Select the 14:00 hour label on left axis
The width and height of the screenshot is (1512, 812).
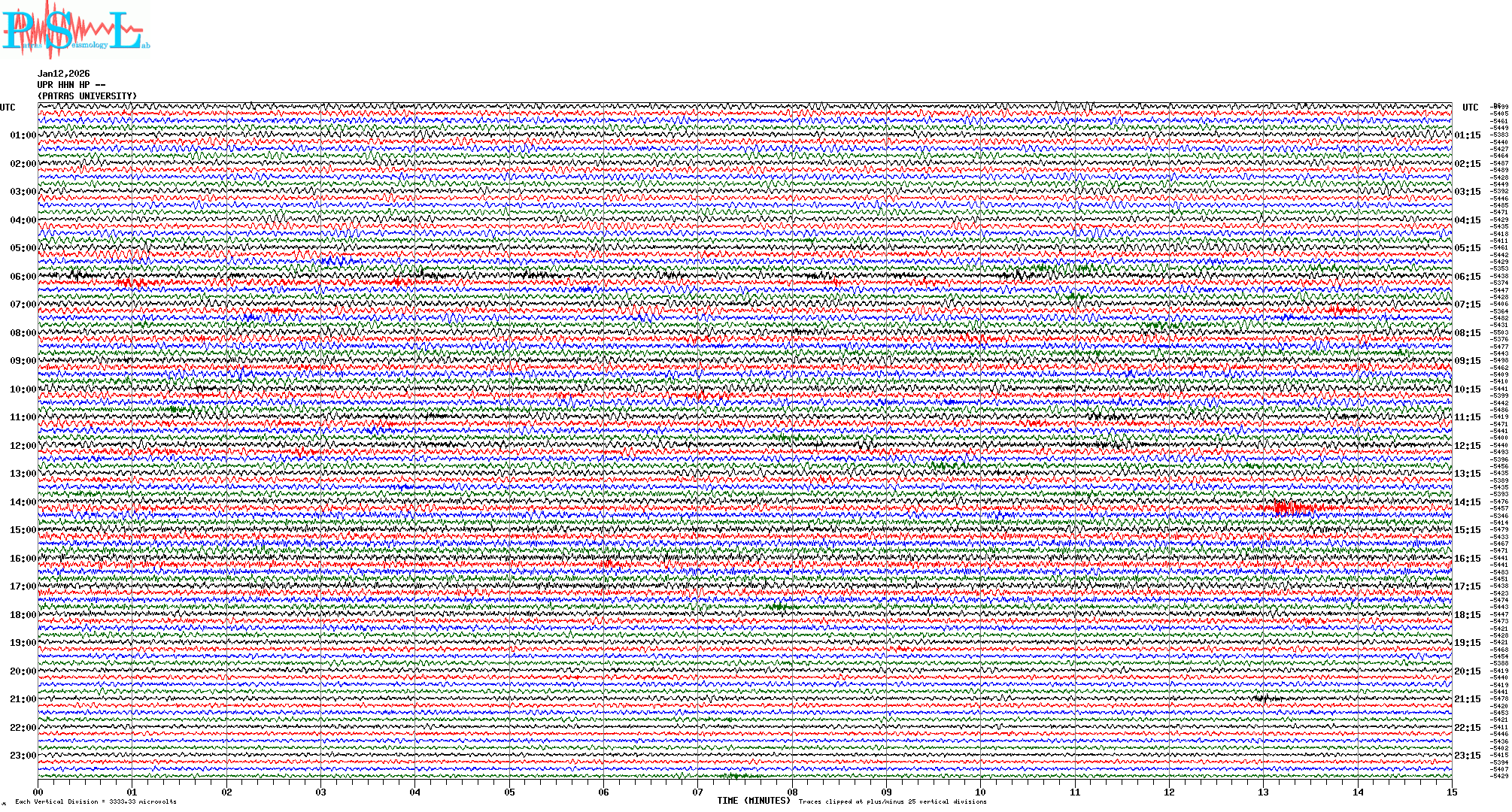pyautogui.click(x=23, y=502)
